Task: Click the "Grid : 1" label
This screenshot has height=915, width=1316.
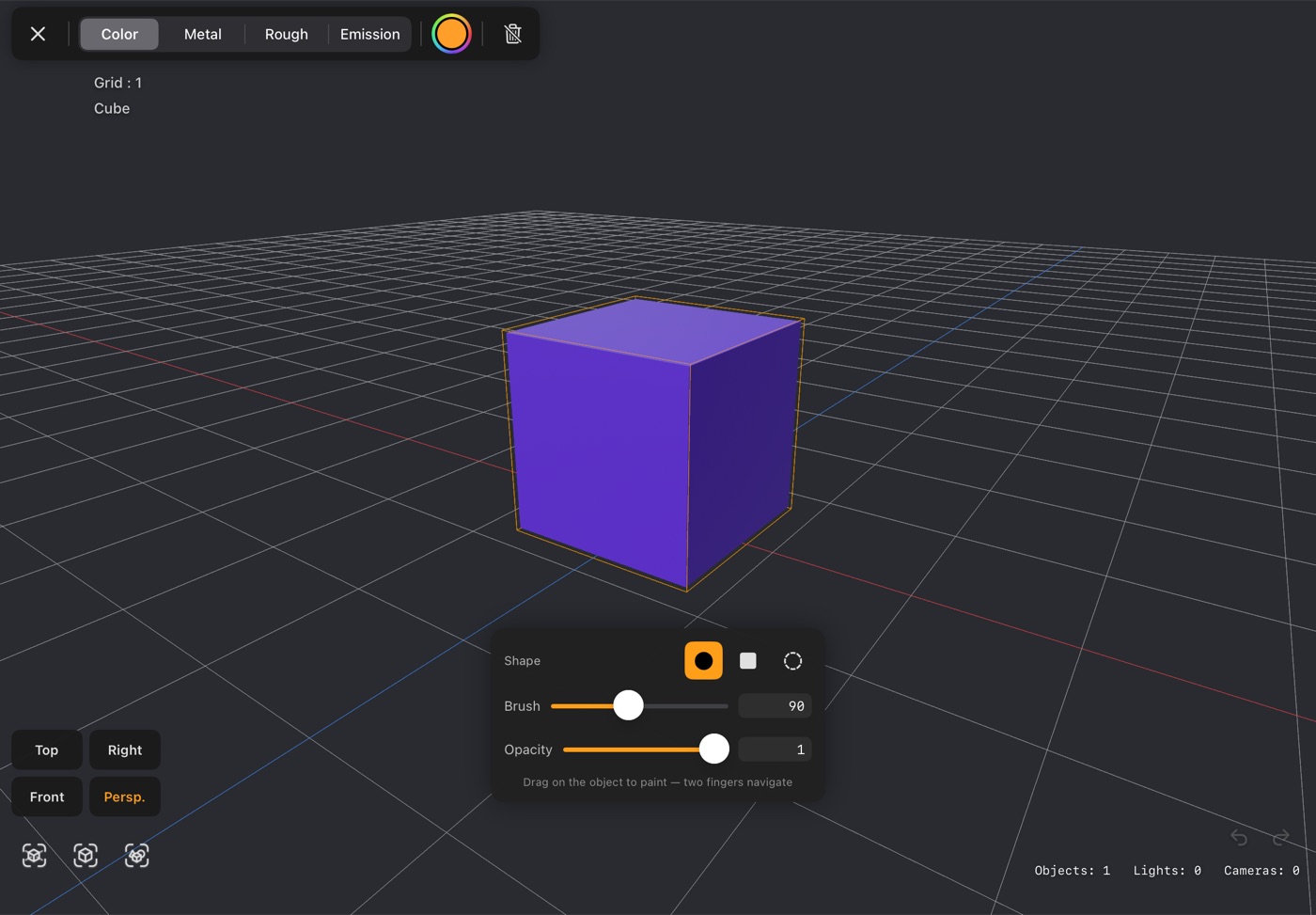Action: 117,83
